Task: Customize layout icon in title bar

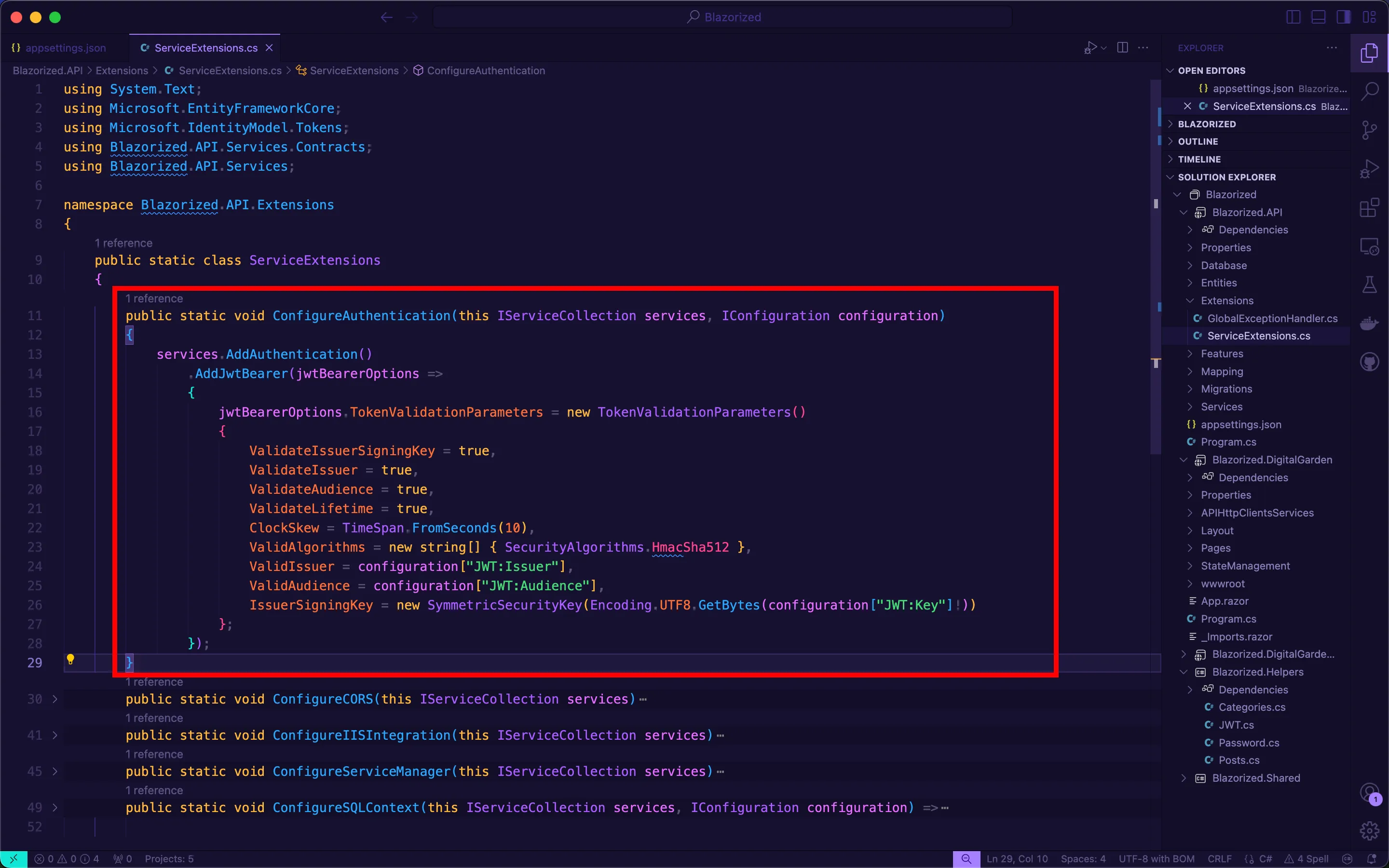Action: point(1369,17)
